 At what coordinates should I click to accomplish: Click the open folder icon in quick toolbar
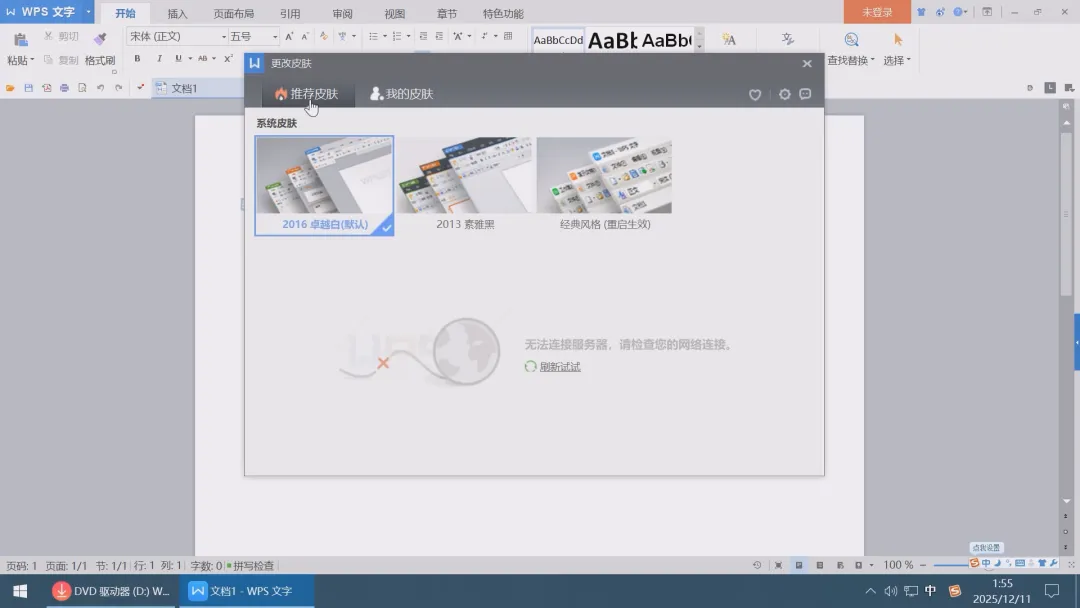click(x=10, y=88)
